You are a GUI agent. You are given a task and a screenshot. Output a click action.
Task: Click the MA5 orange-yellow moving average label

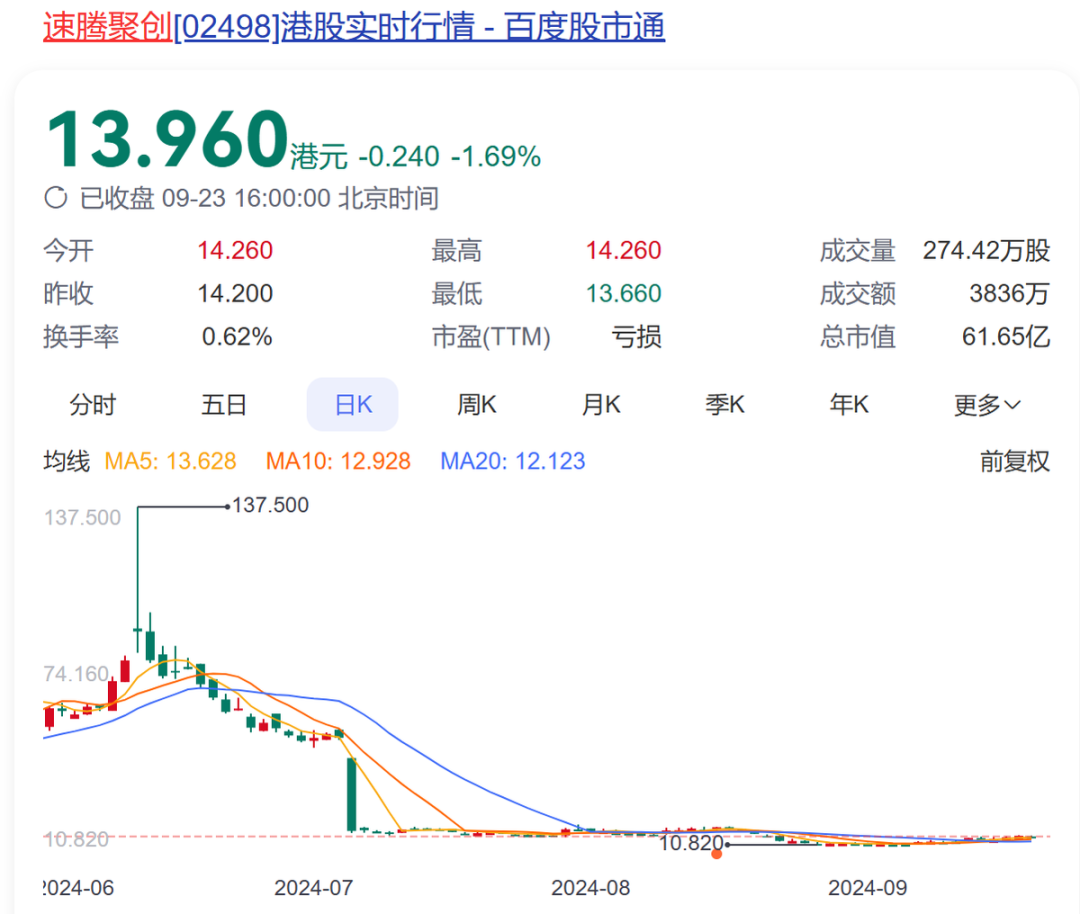170,461
